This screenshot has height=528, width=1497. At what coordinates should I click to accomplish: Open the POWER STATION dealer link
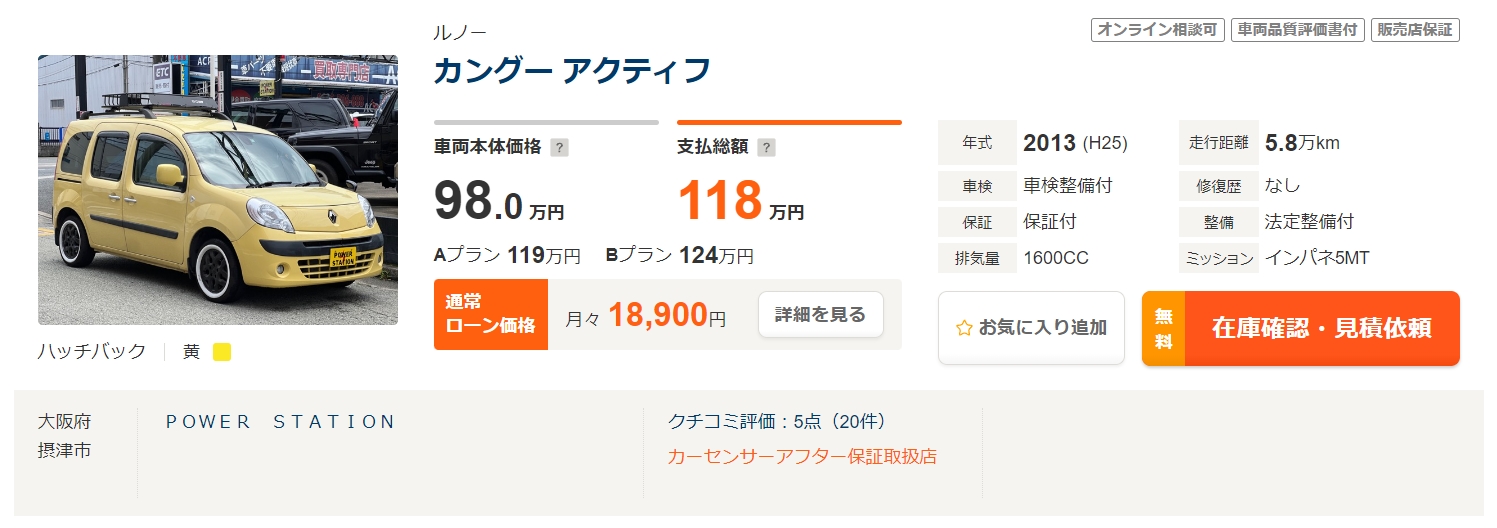[x=281, y=422]
